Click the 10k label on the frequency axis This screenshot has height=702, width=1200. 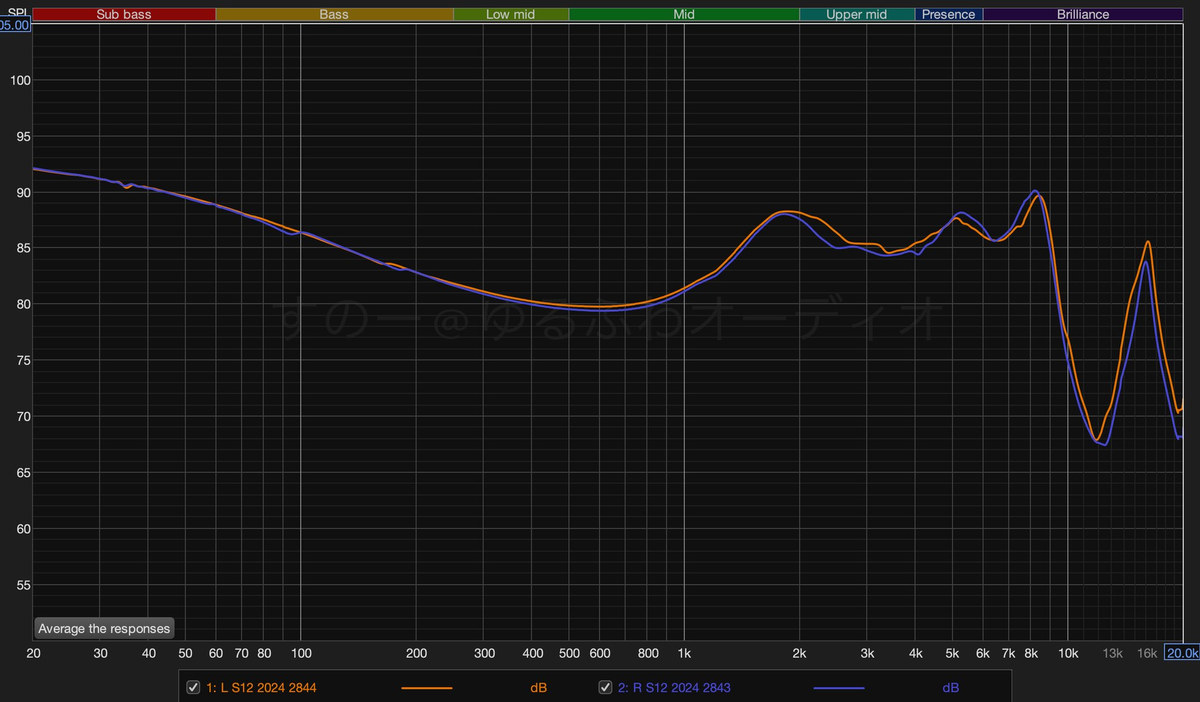coord(1068,653)
